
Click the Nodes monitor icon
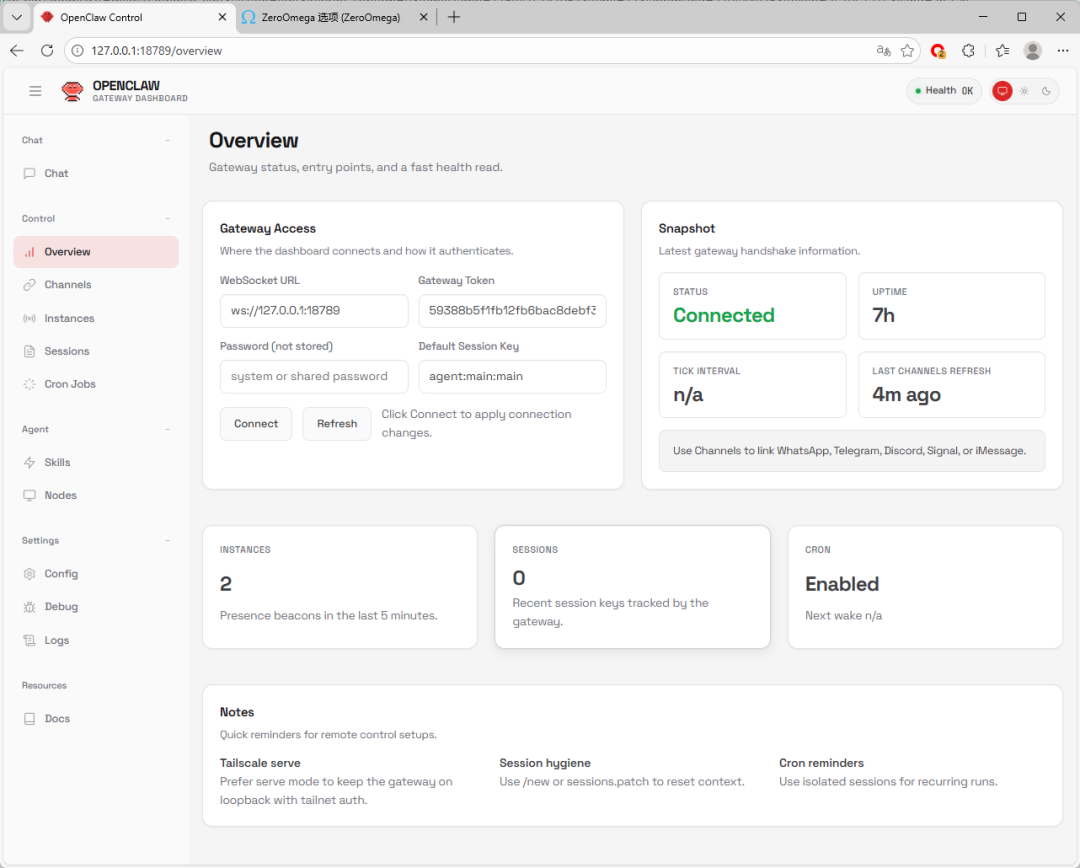coord(30,495)
